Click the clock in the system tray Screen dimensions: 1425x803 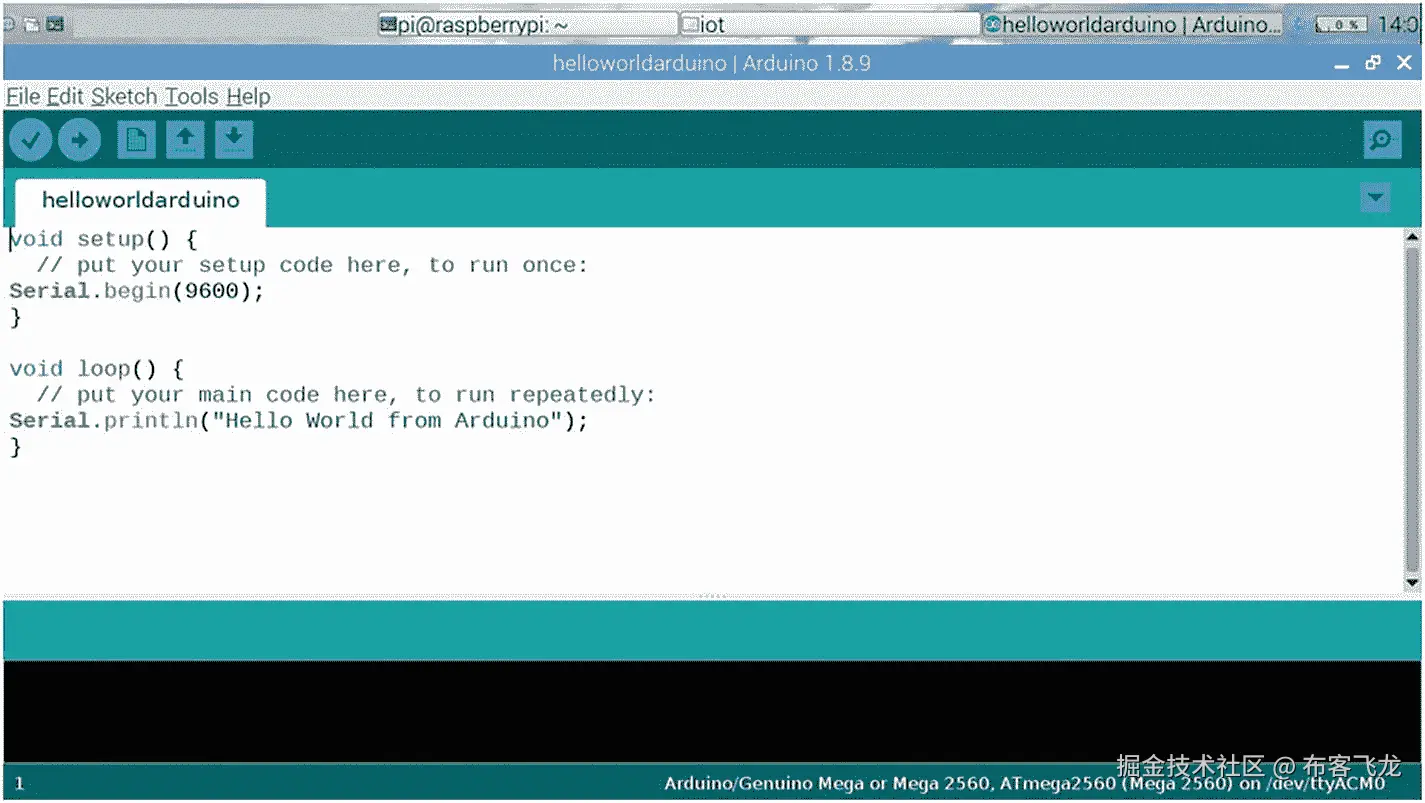point(1398,25)
